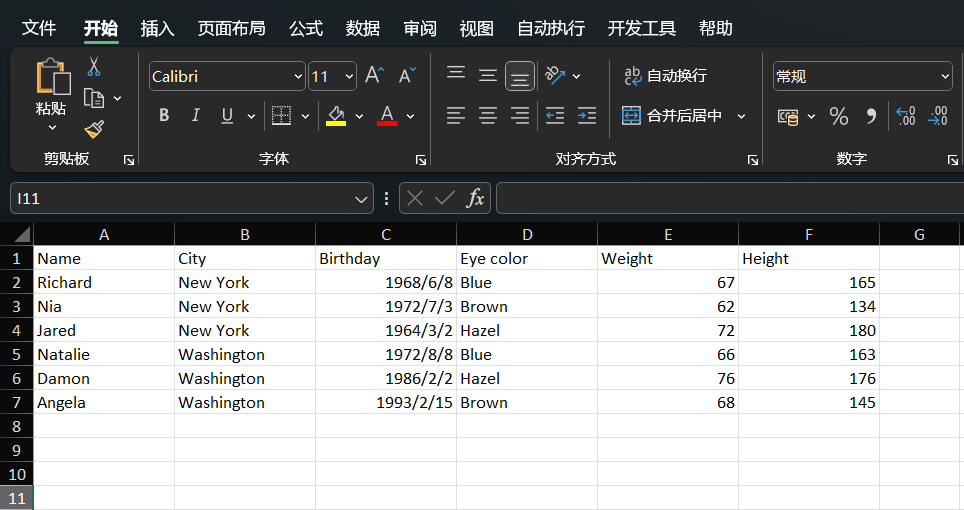This screenshot has height=510, width=964.
Task: Select the cell with birthday 1993/2/15
Action: [386, 402]
